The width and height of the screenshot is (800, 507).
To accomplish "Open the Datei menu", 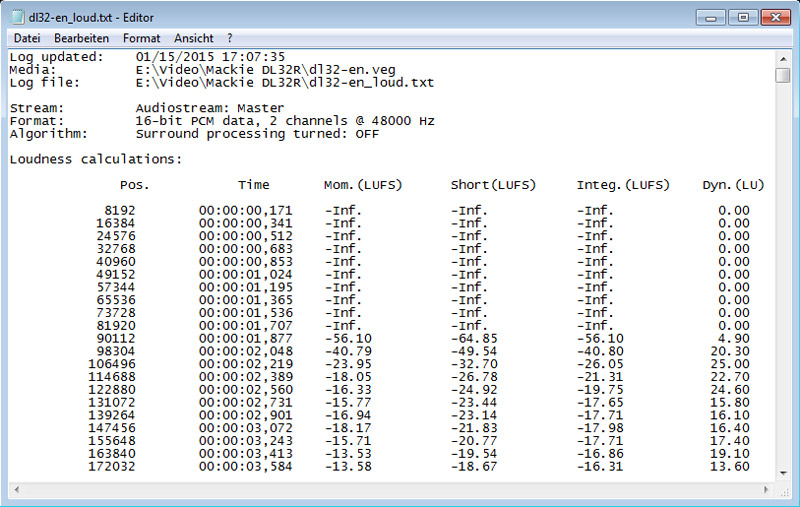I will pyautogui.click(x=27, y=38).
